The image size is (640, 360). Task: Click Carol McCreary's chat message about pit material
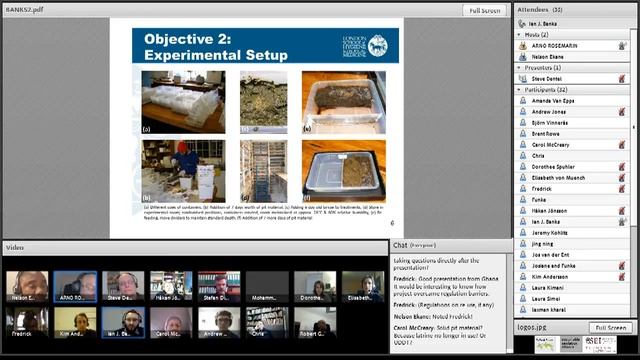(440, 335)
